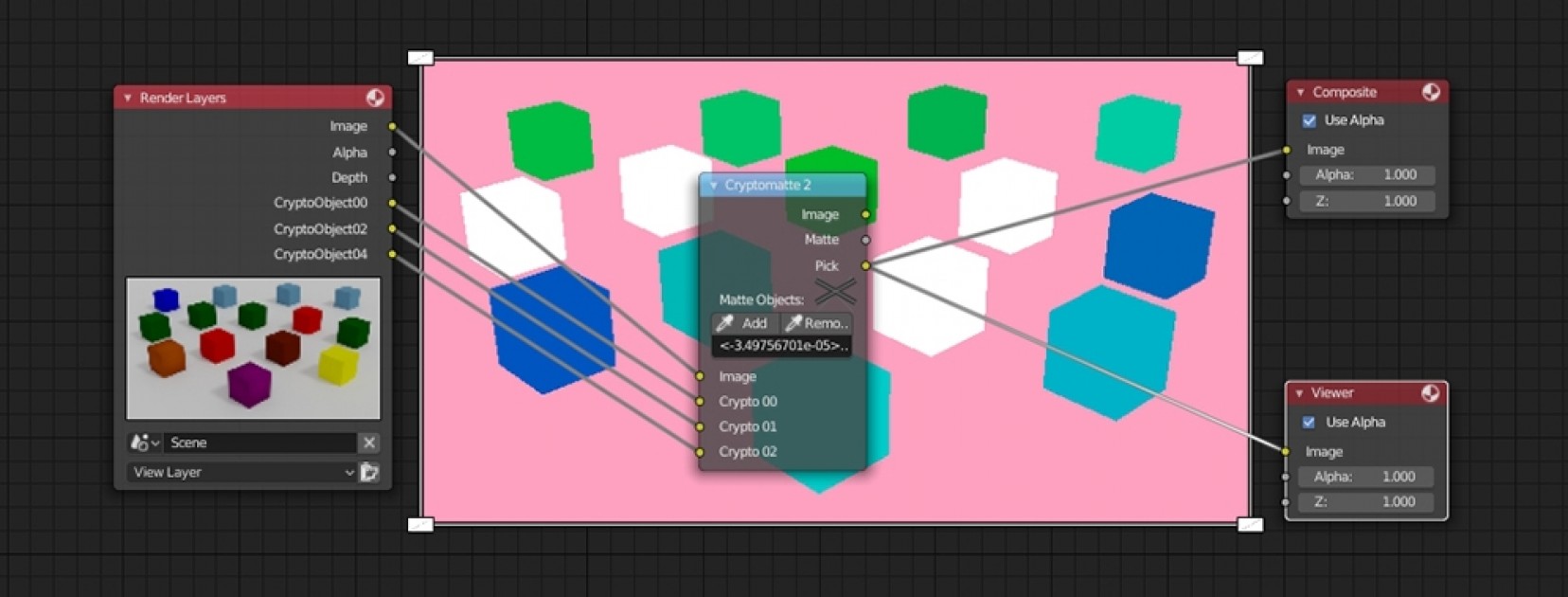1568x597 pixels.
Task: Click Crypto 01 input socket
Action: tap(700, 426)
